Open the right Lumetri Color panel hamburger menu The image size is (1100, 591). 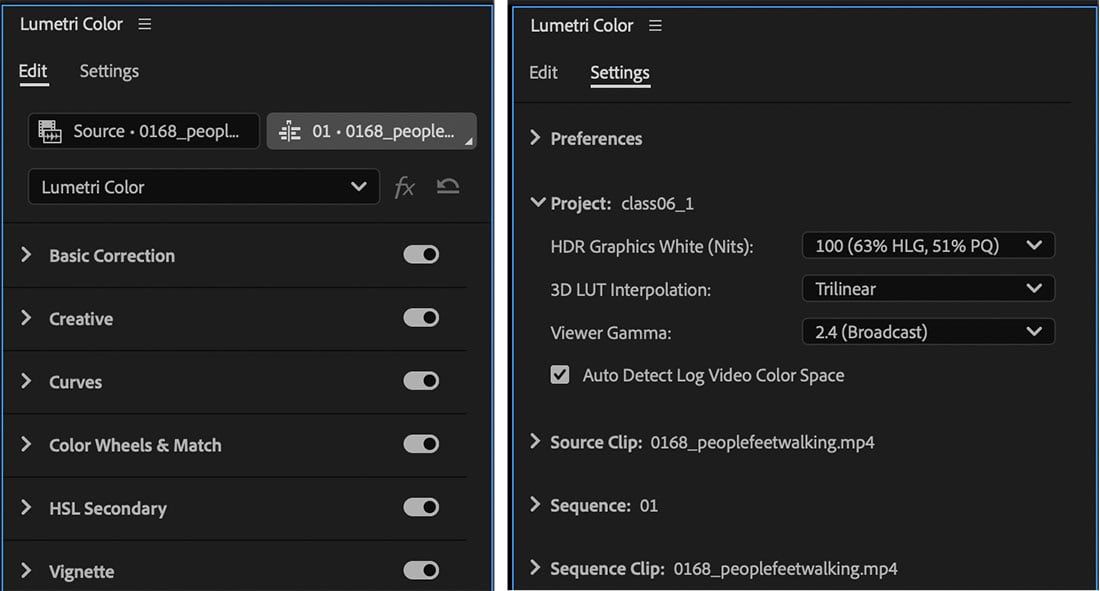(x=655, y=26)
